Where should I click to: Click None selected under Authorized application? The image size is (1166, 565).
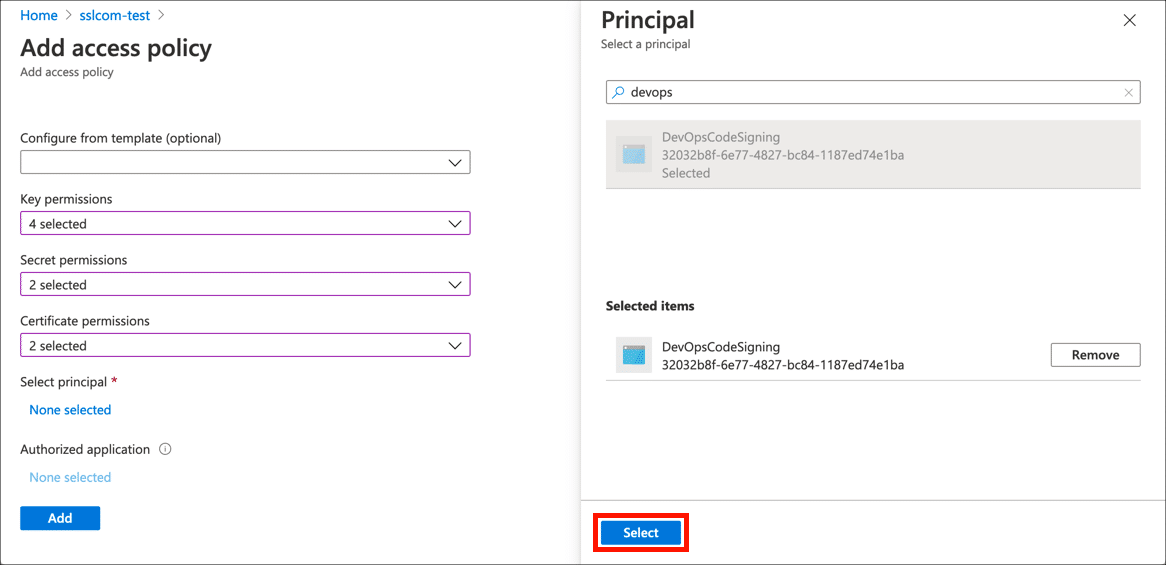[x=70, y=477]
